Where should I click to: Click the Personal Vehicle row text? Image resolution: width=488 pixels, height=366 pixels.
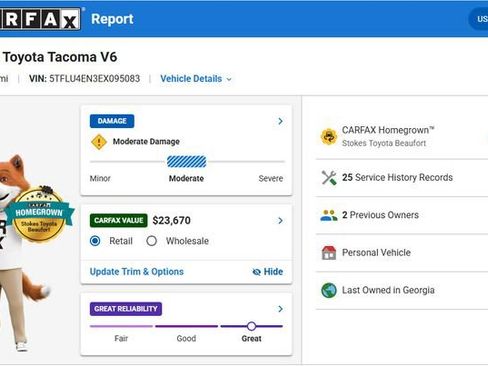(x=376, y=253)
